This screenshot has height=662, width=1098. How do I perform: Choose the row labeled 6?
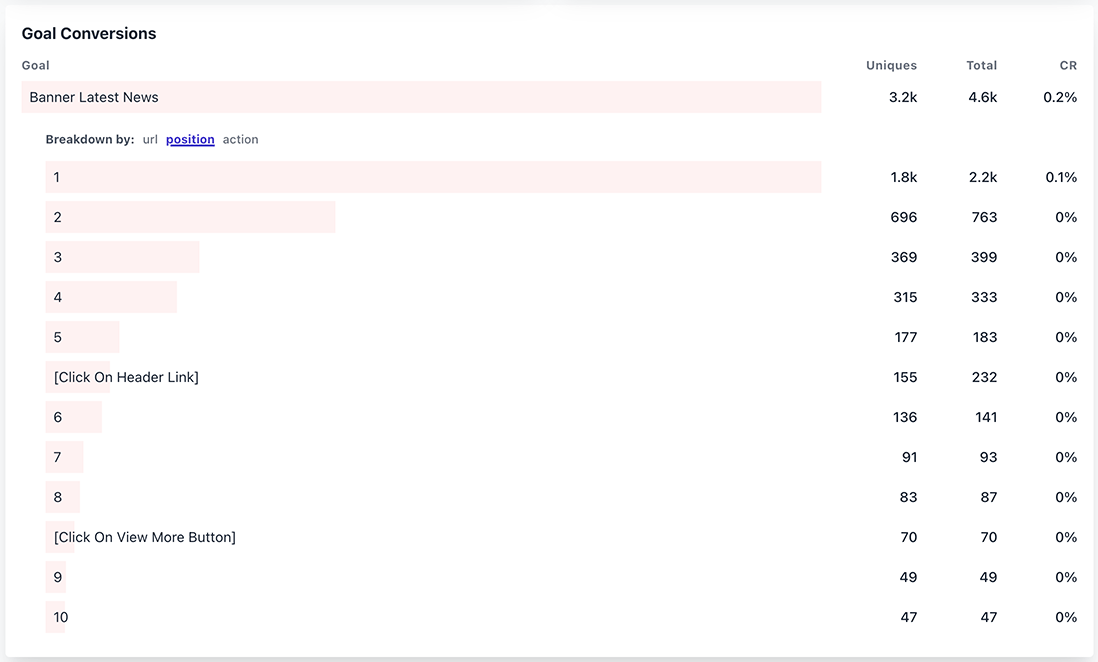58,417
